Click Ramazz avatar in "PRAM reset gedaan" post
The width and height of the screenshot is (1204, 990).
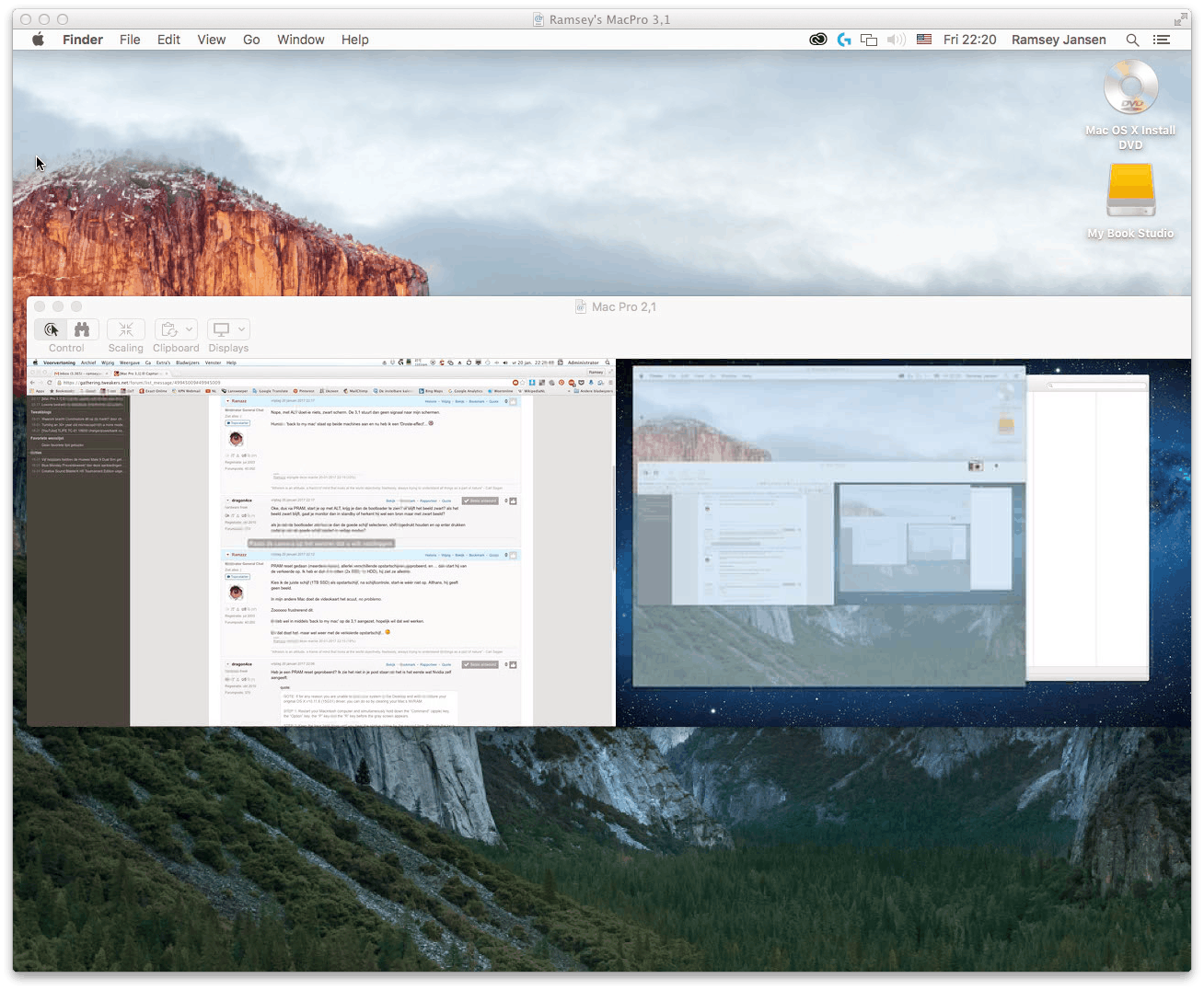[x=236, y=593]
